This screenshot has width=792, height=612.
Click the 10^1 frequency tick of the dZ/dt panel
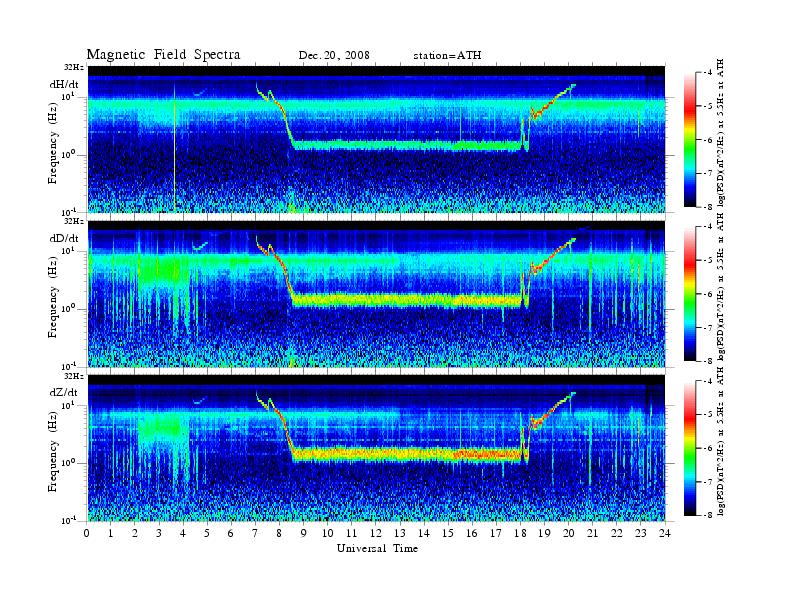pyautogui.click(x=69, y=404)
